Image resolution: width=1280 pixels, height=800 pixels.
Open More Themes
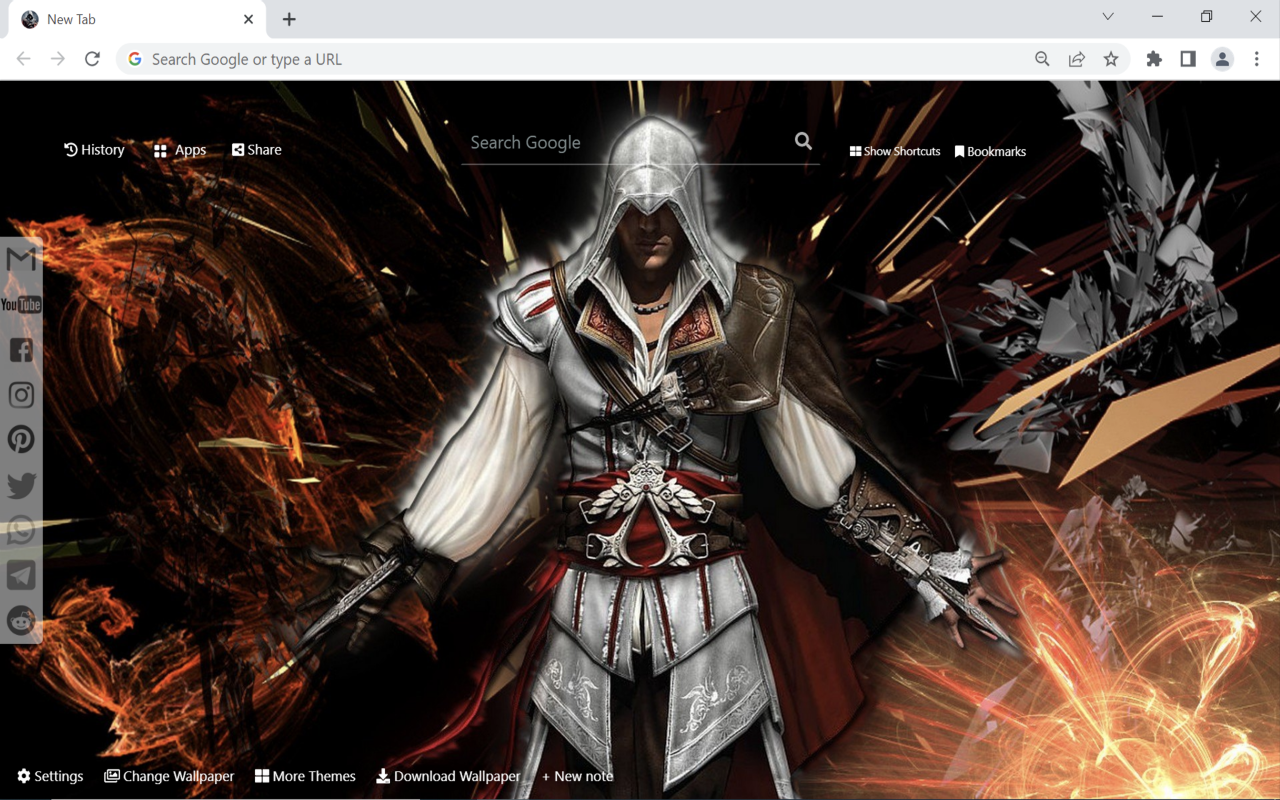305,776
